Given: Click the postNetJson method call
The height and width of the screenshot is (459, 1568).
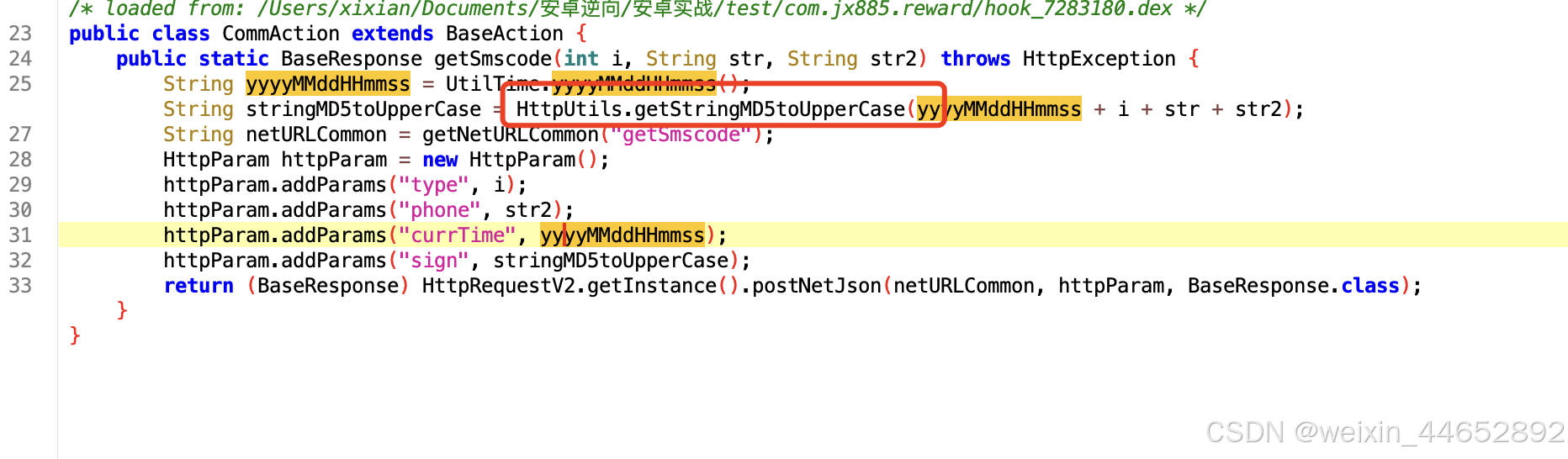Looking at the screenshot, I should tap(817, 286).
